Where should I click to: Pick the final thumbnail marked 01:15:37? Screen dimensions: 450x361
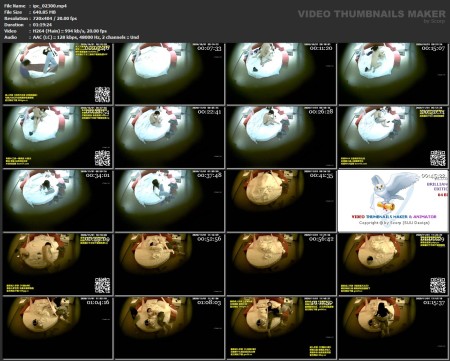[393, 328]
